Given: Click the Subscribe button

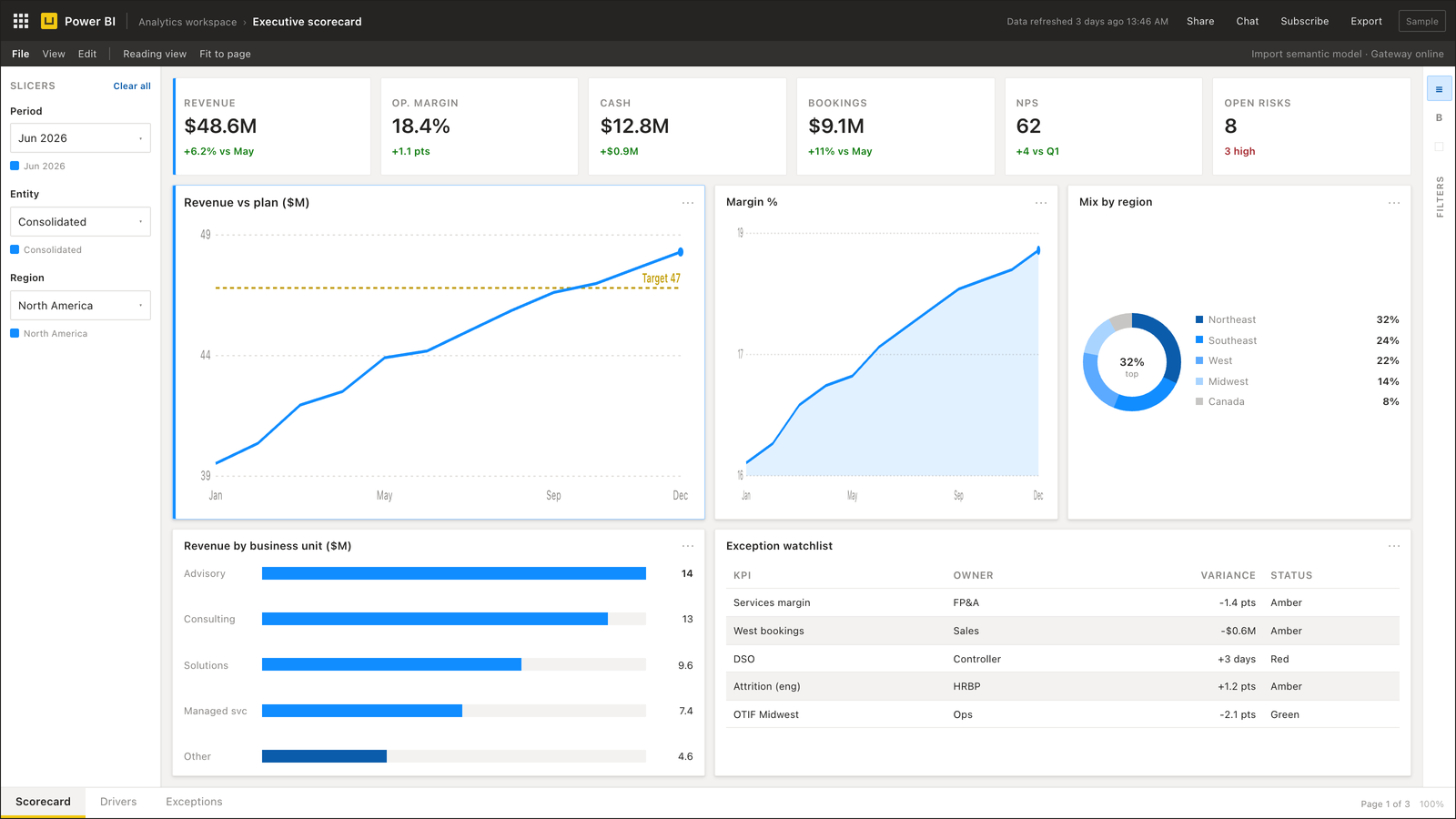Looking at the screenshot, I should [1305, 21].
